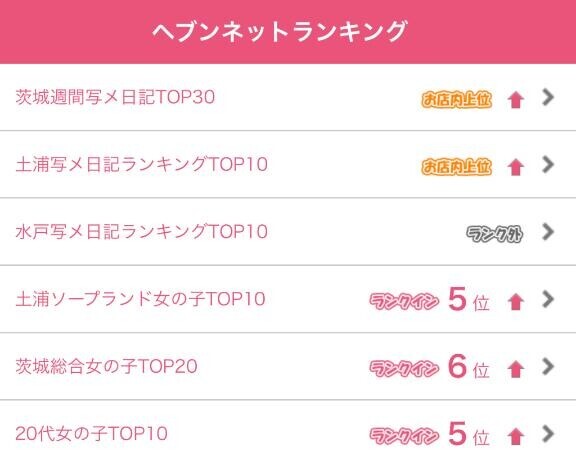This screenshot has height=465, width=576.
Task: Click the up arrow beside 茨城総合女の子 6位
Action: [x=516, y=369]
